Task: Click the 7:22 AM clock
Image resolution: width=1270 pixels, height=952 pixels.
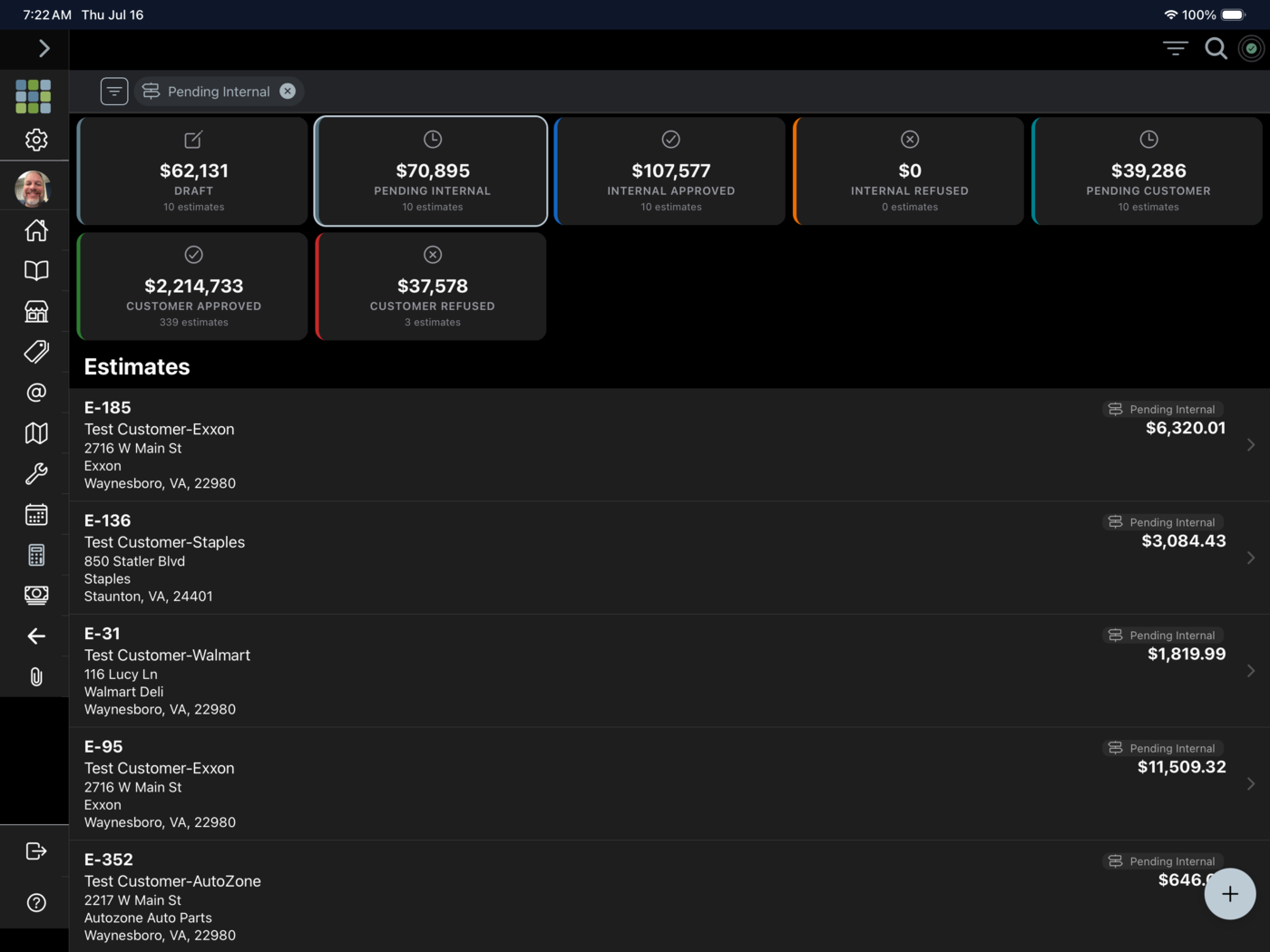Action: (x=47, y=15)
